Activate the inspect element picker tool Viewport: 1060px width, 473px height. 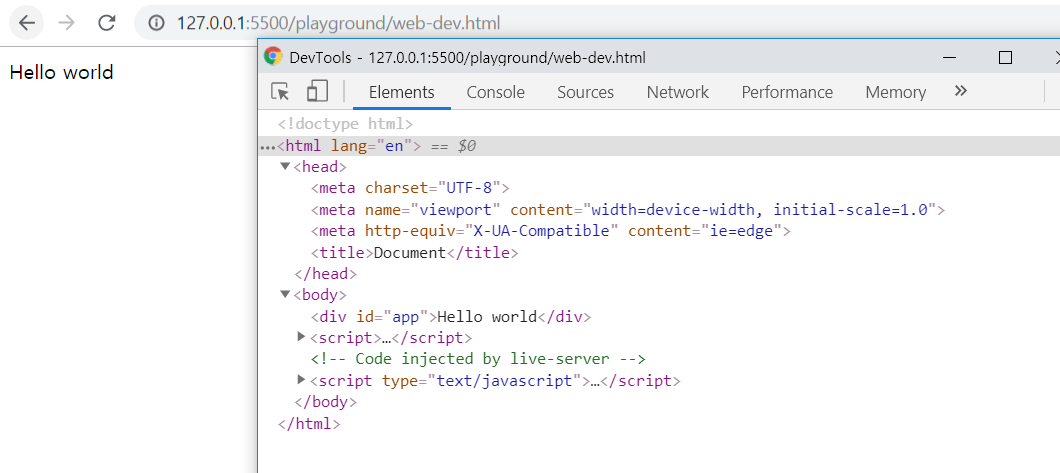tap(280, 92)
